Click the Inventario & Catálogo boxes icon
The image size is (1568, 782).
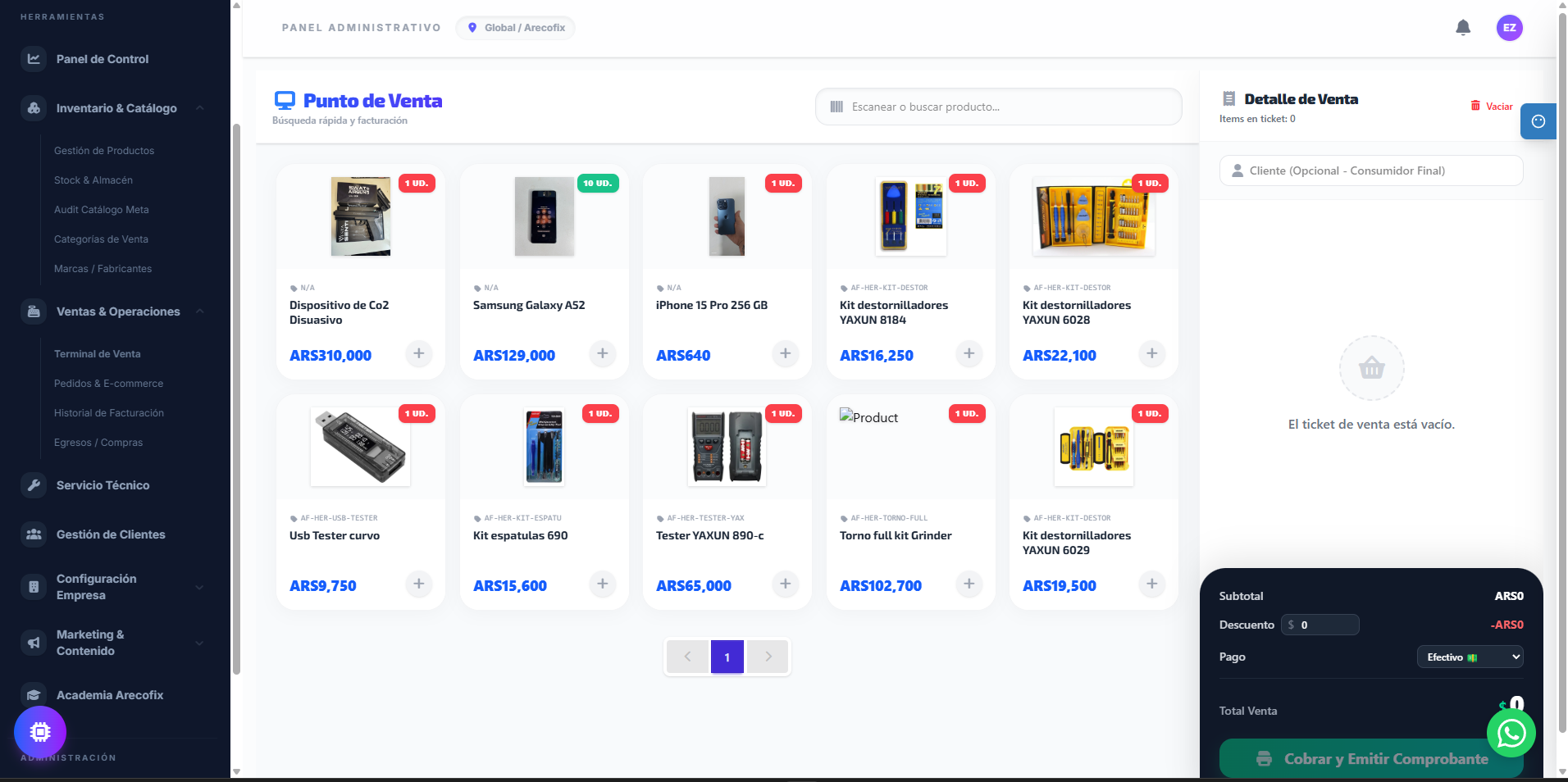(x=34, y=108)
